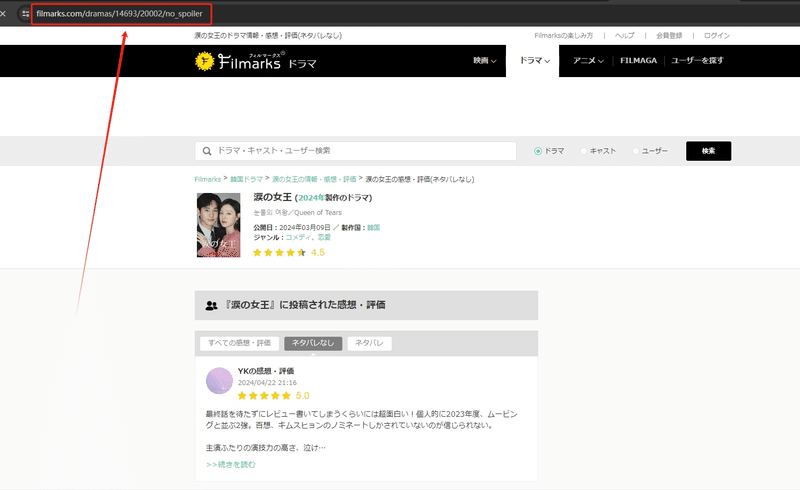Click YK's 5.0 star rating

pyautogui.click(x=273, y=396)
